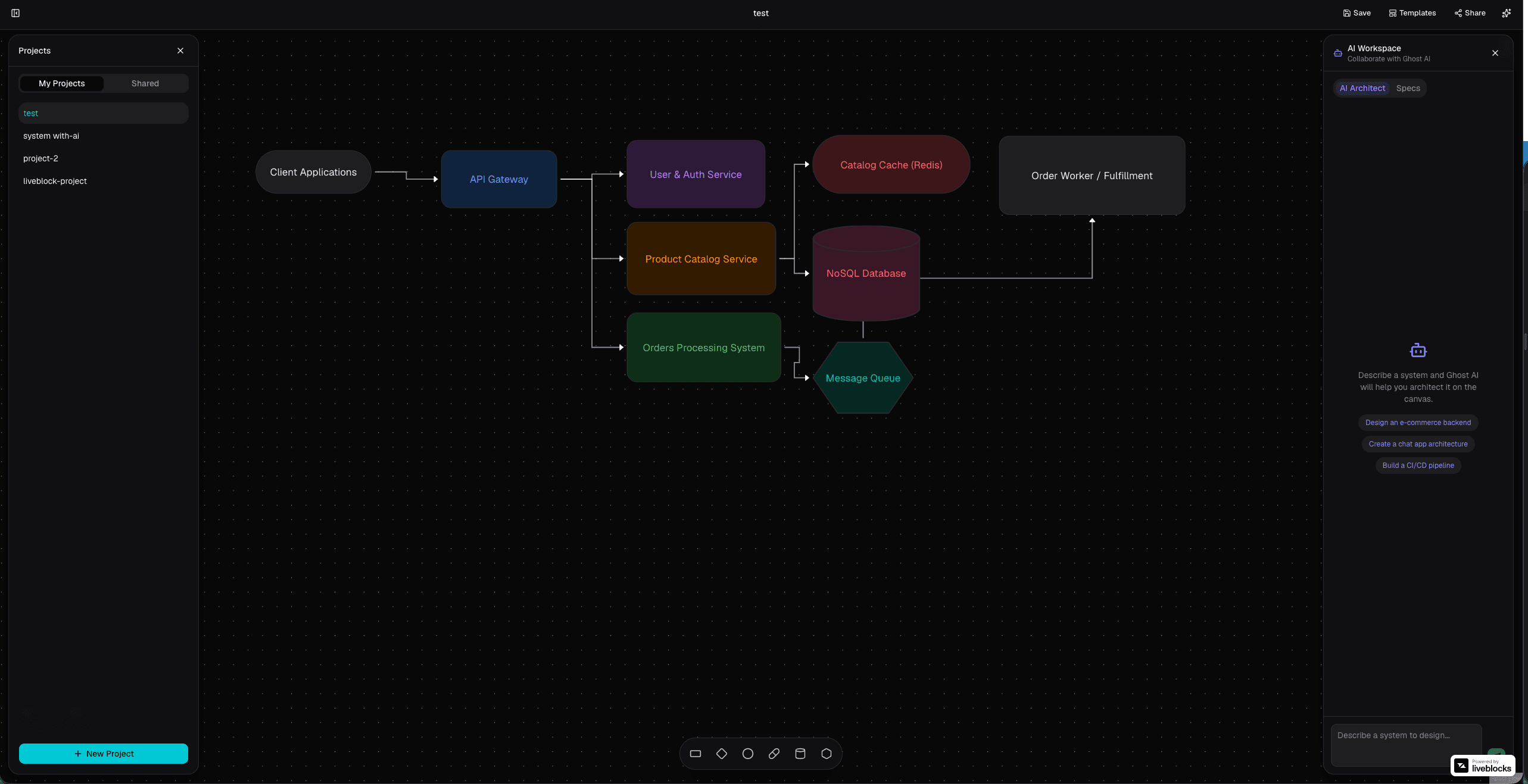Screen dimensions: 1528x784
Task: Share the project
Action: click(1470, 13)
